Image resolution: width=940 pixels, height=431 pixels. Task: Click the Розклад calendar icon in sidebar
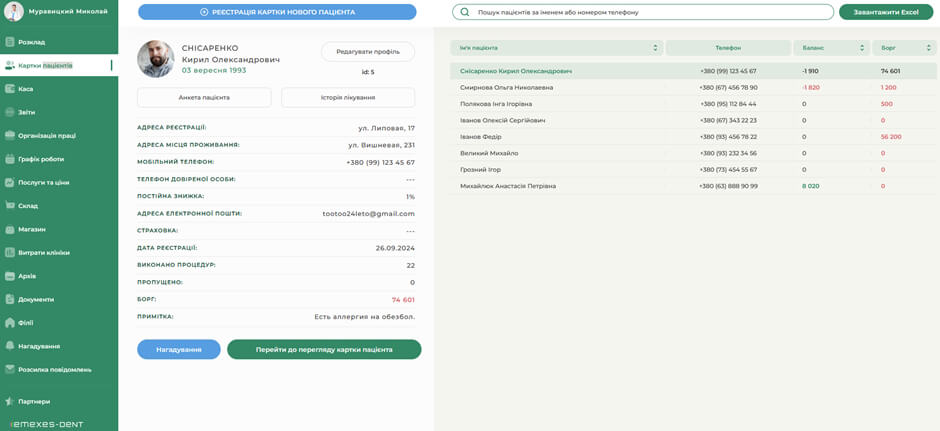click(10, 42)
